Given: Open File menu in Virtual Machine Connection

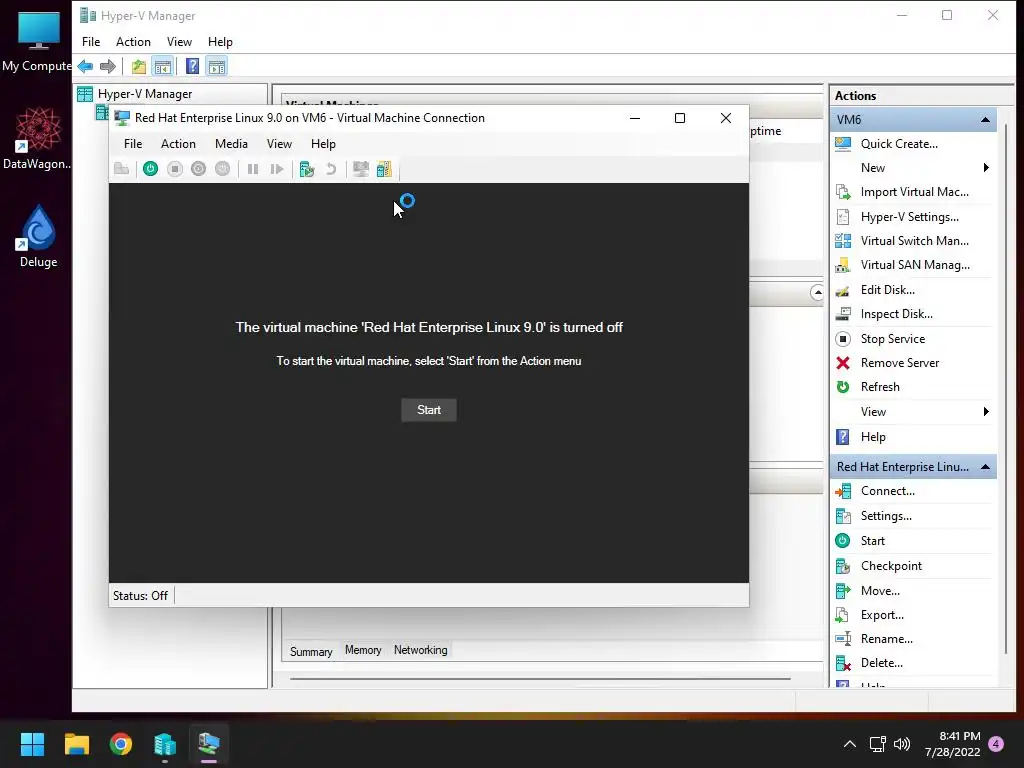Looking at the screenshot, I should [133, 144].
